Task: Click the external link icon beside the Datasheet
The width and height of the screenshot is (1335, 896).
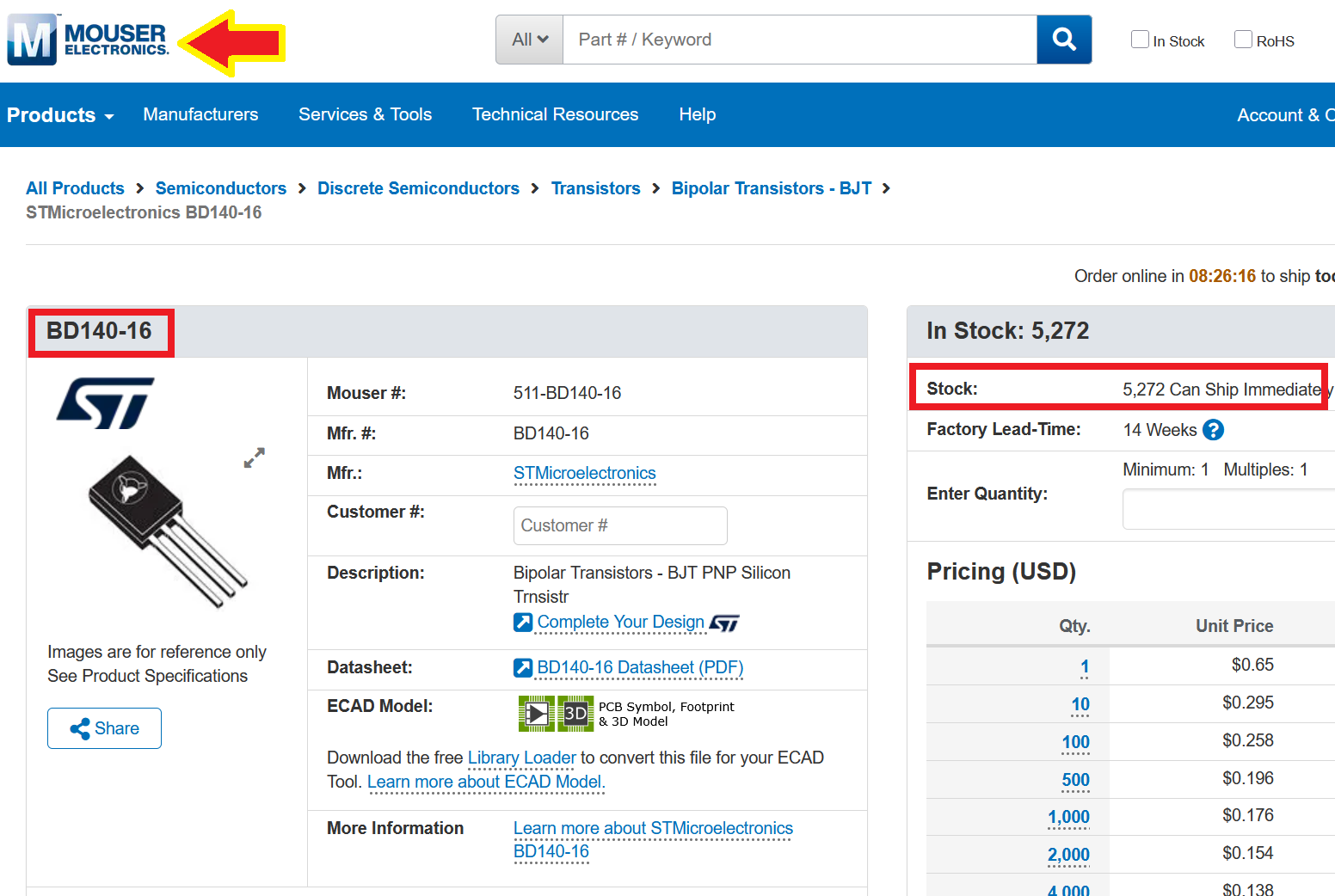Action: [523, 667]
